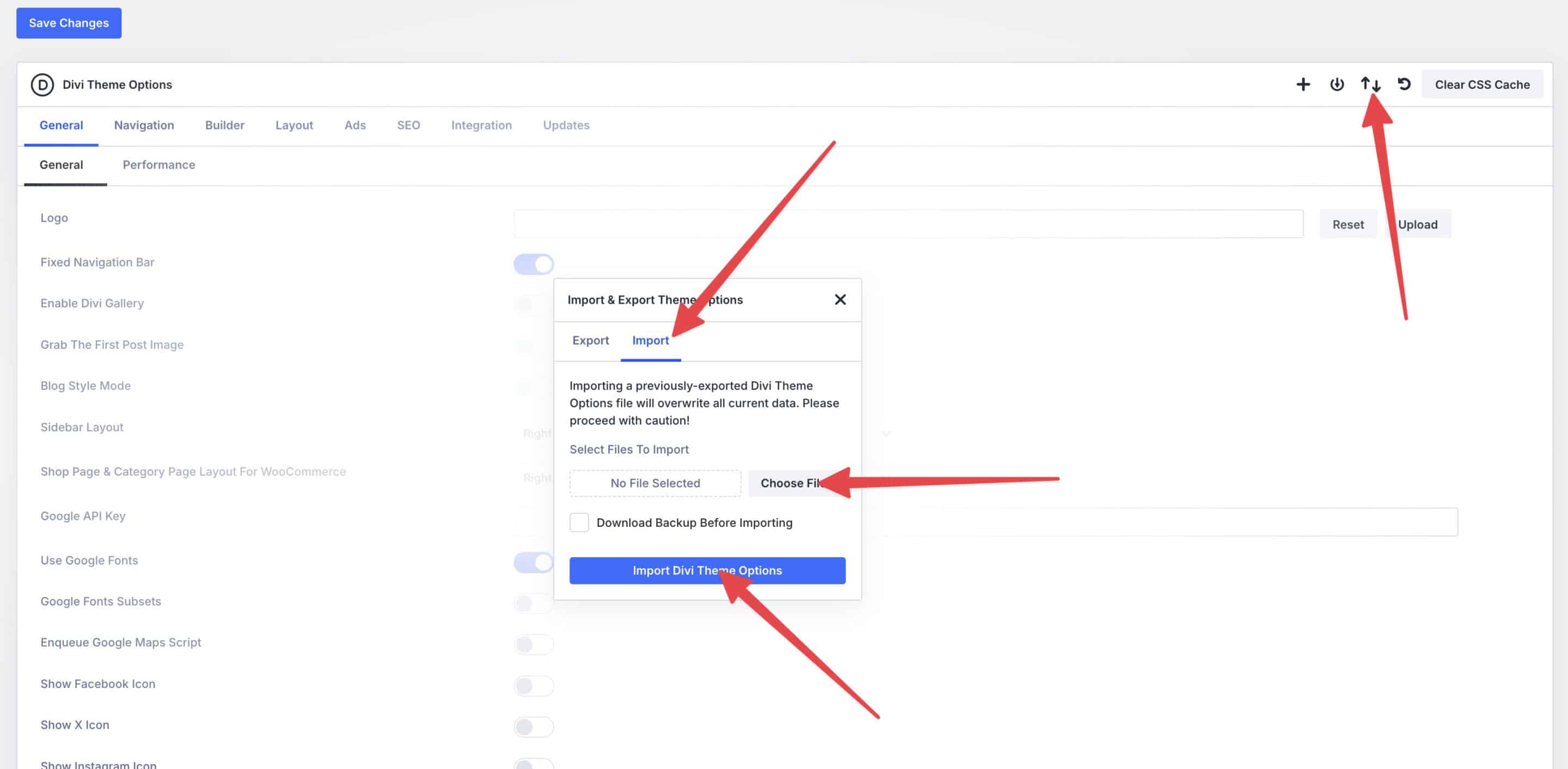Viewport: 1568px width, 769px height.
Task: Select the Performance sub-tab
Action: point(159,165)
